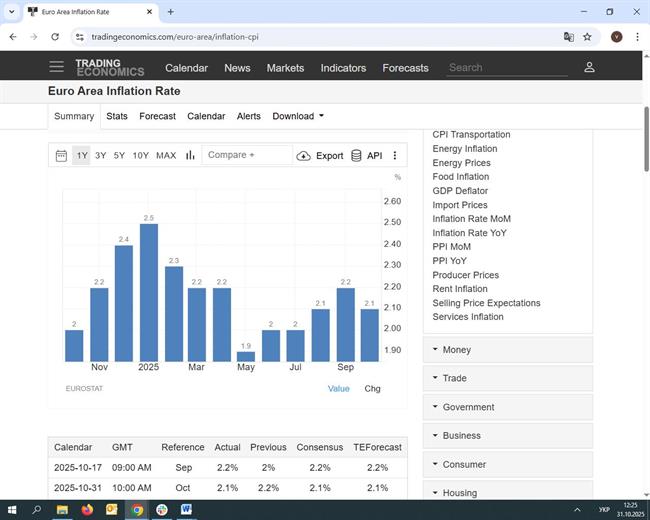
Task: Open the Food Inflation link
Action: [460, 177]
